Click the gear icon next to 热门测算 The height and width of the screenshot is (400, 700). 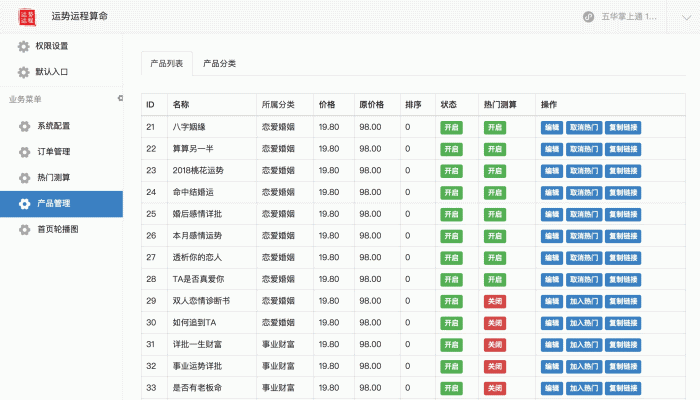(x=26, y=178)
